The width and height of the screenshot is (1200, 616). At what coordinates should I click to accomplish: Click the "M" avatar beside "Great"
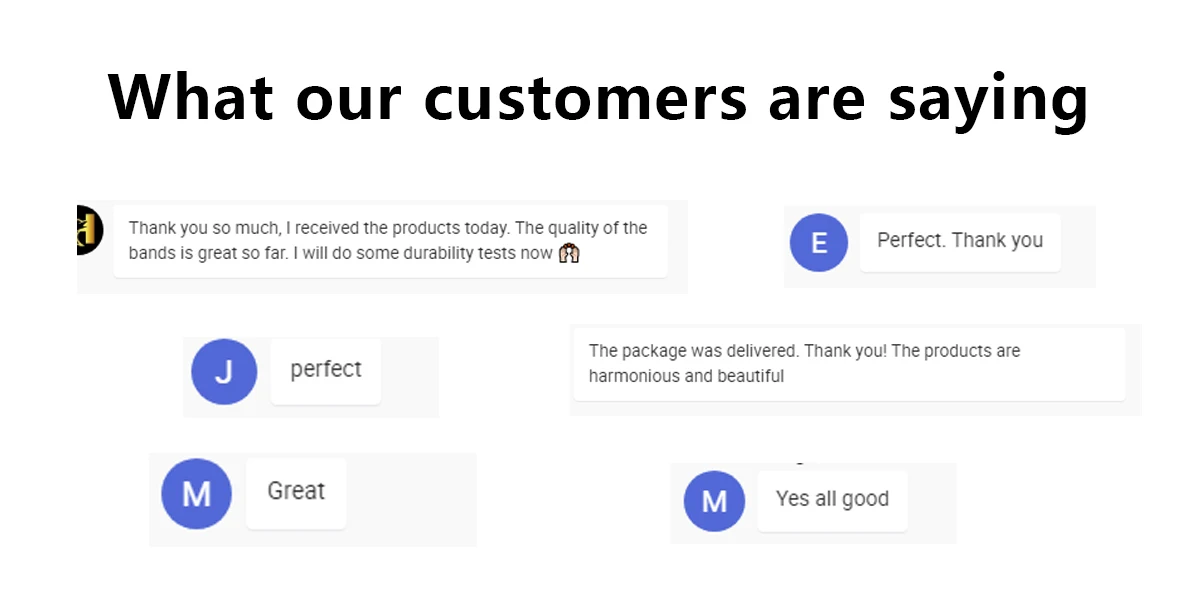point(196,494)
